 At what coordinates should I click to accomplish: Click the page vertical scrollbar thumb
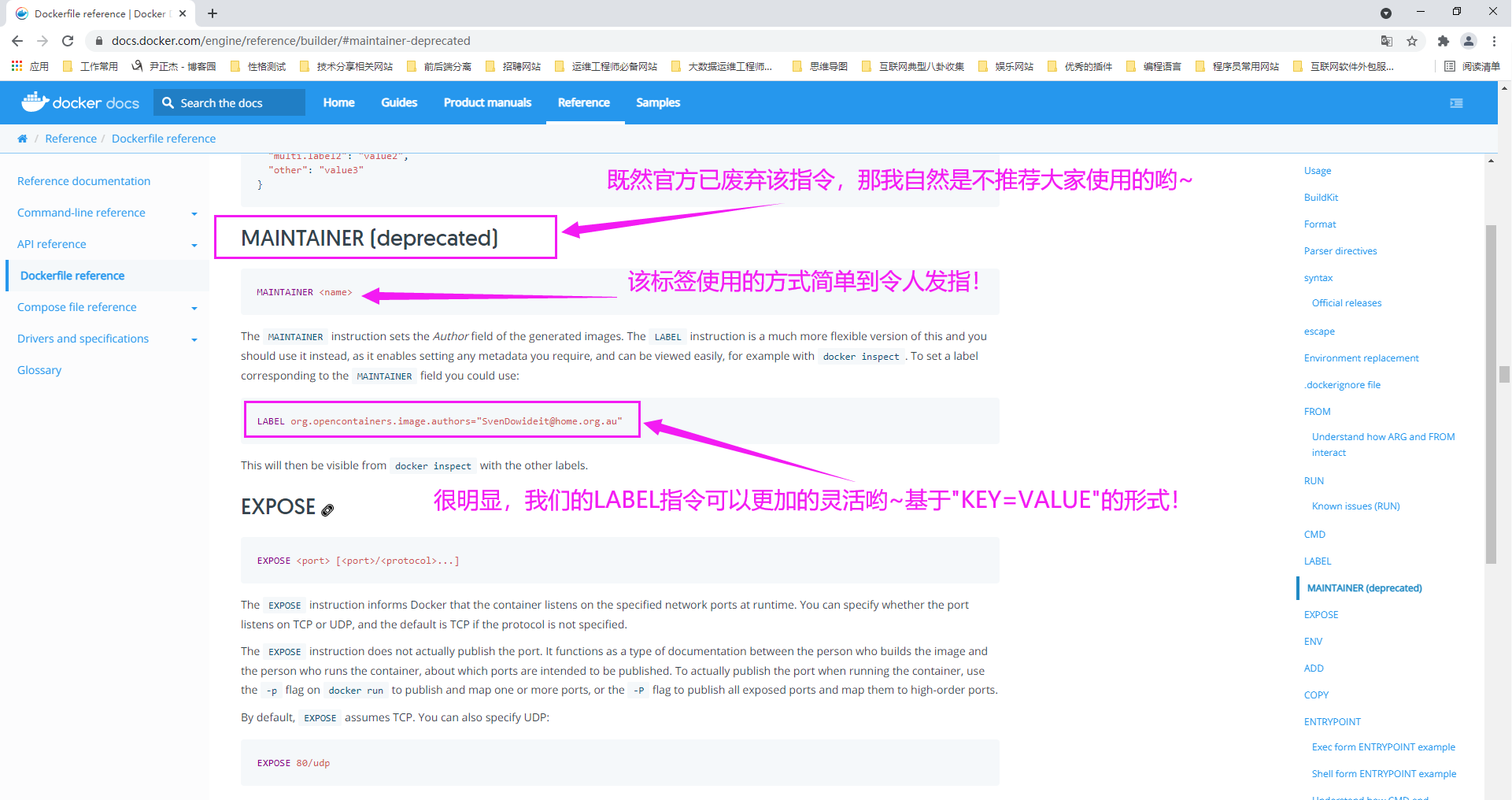click(x=1504, y=374)
